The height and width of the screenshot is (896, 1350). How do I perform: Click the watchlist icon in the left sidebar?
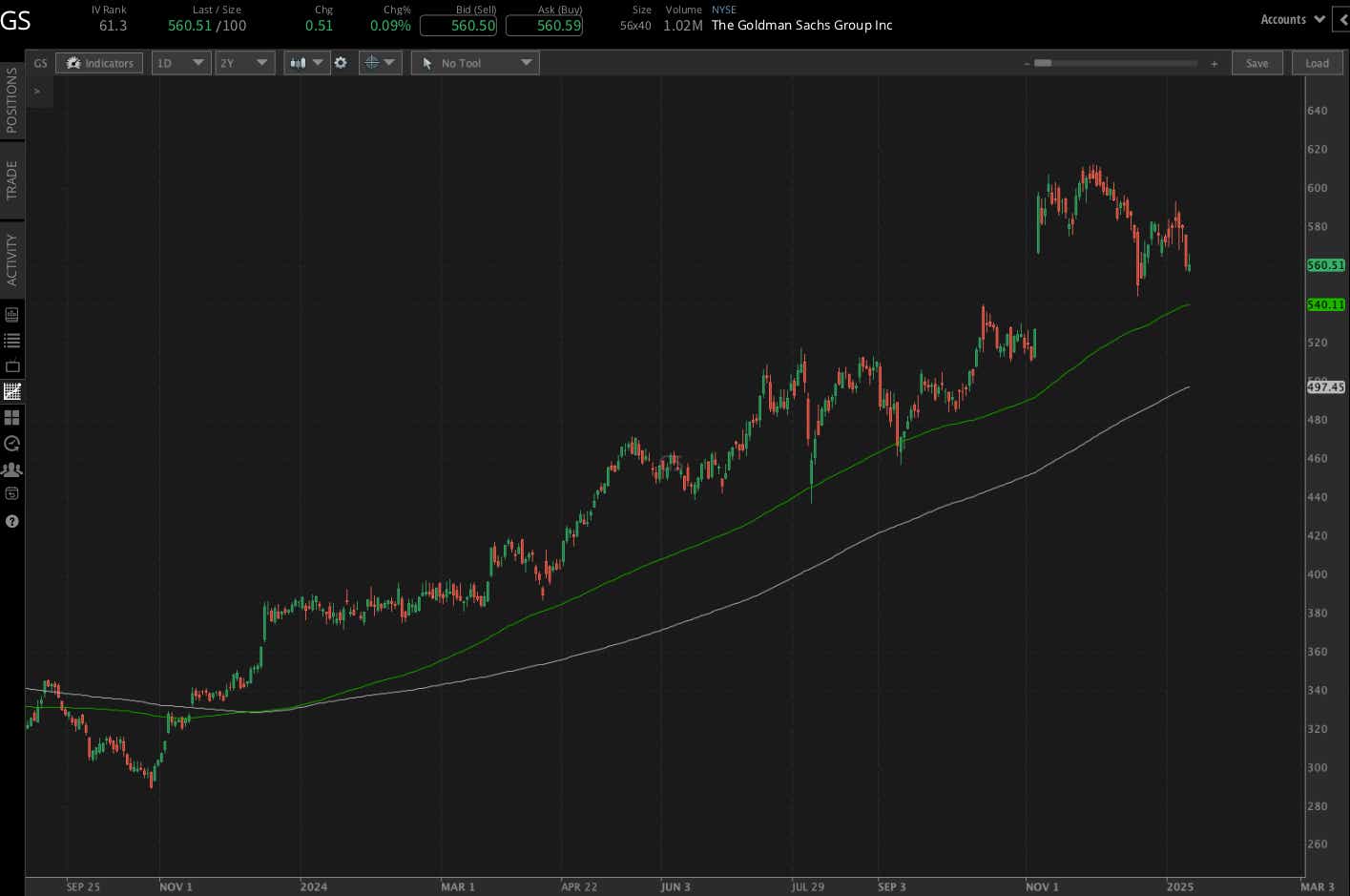[12, 339]
